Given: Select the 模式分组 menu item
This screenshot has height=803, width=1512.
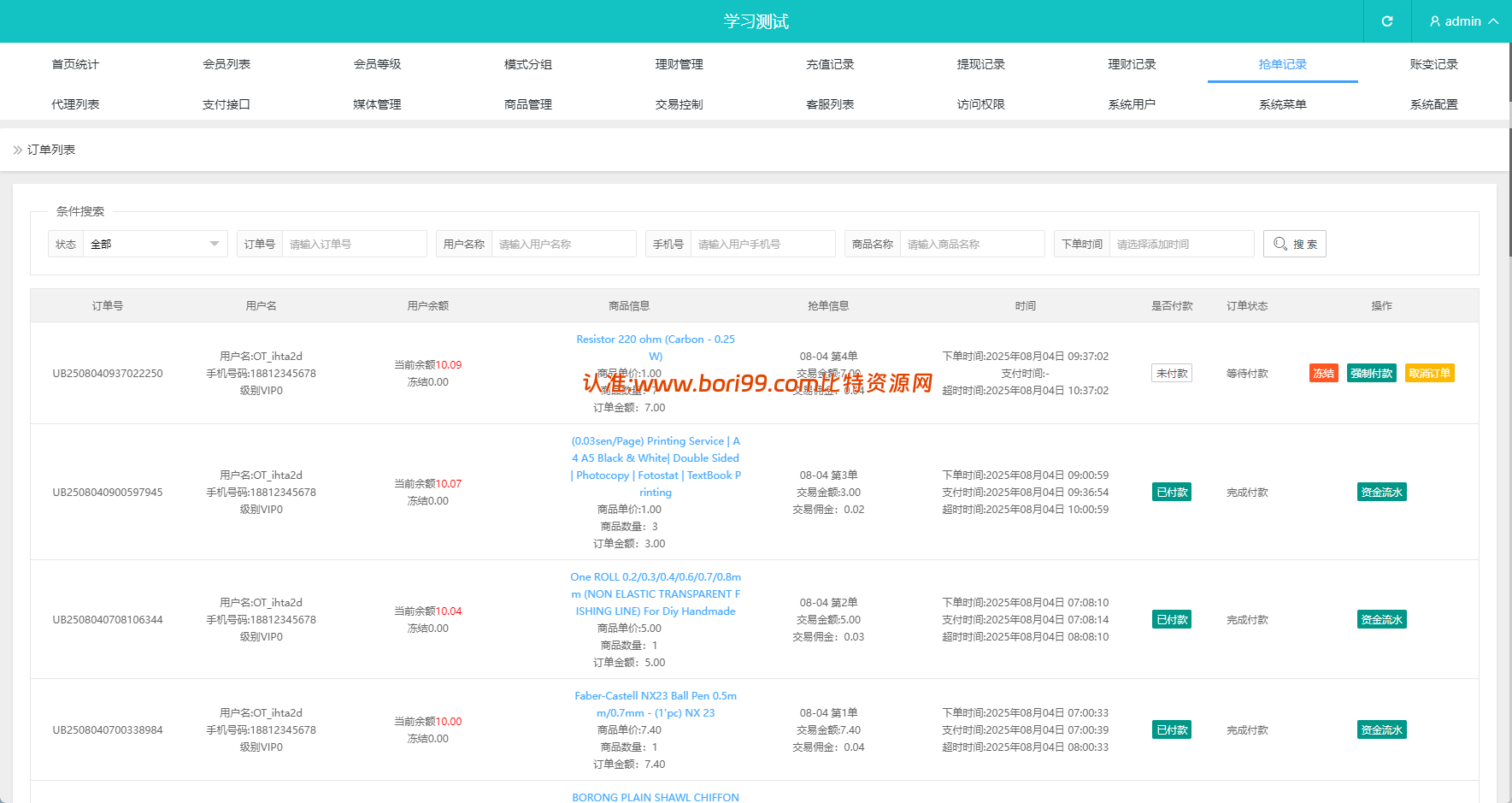Looking at the screenshot, I should (528, 64).
